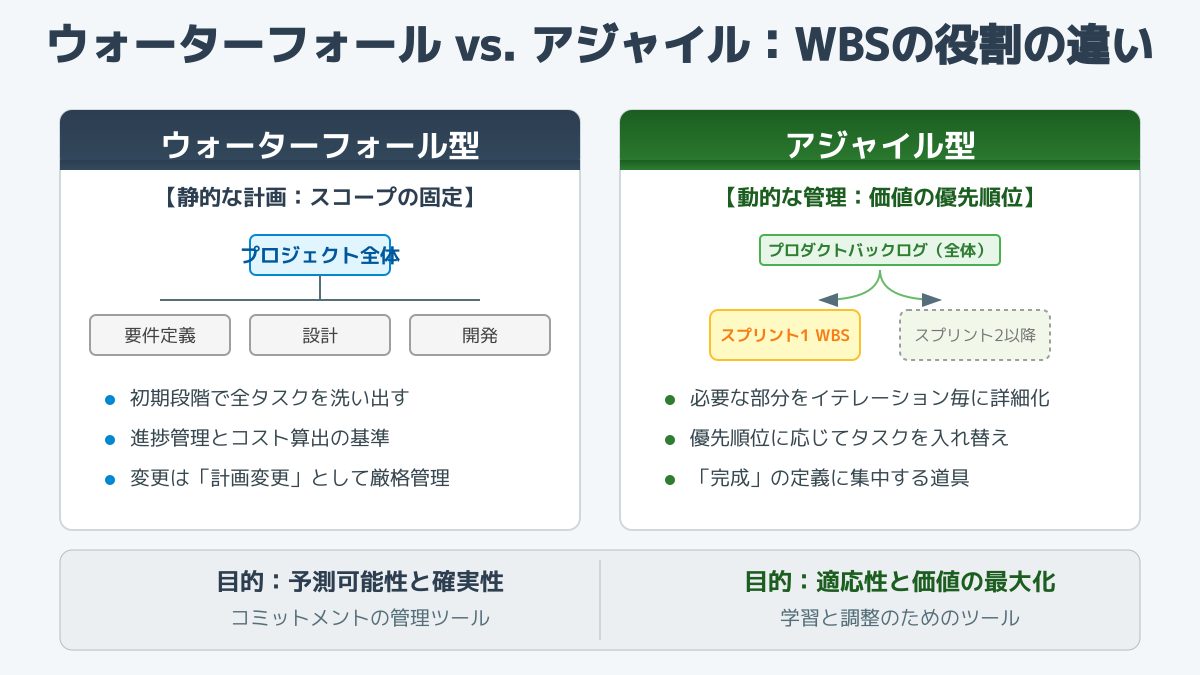Click the main title about WBSの役割の違い
This screenshot has width=1200, height=675.
tap(600, 47)
